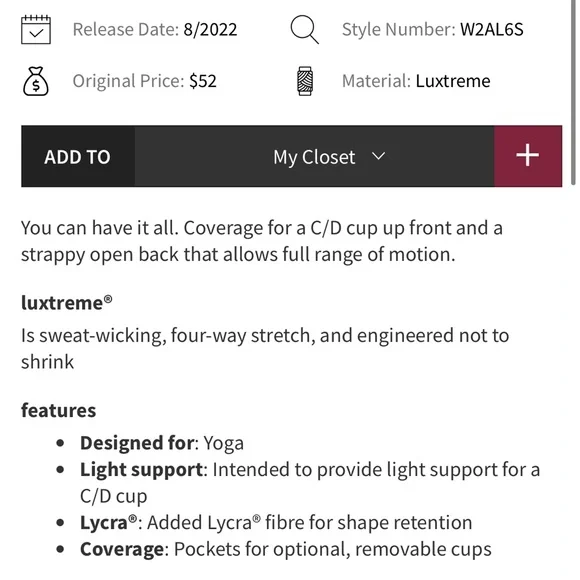The image size is (580, 580).
Task: Click the 'You can have it all' description
Action: pyautogui.click(x=262, y=241)
